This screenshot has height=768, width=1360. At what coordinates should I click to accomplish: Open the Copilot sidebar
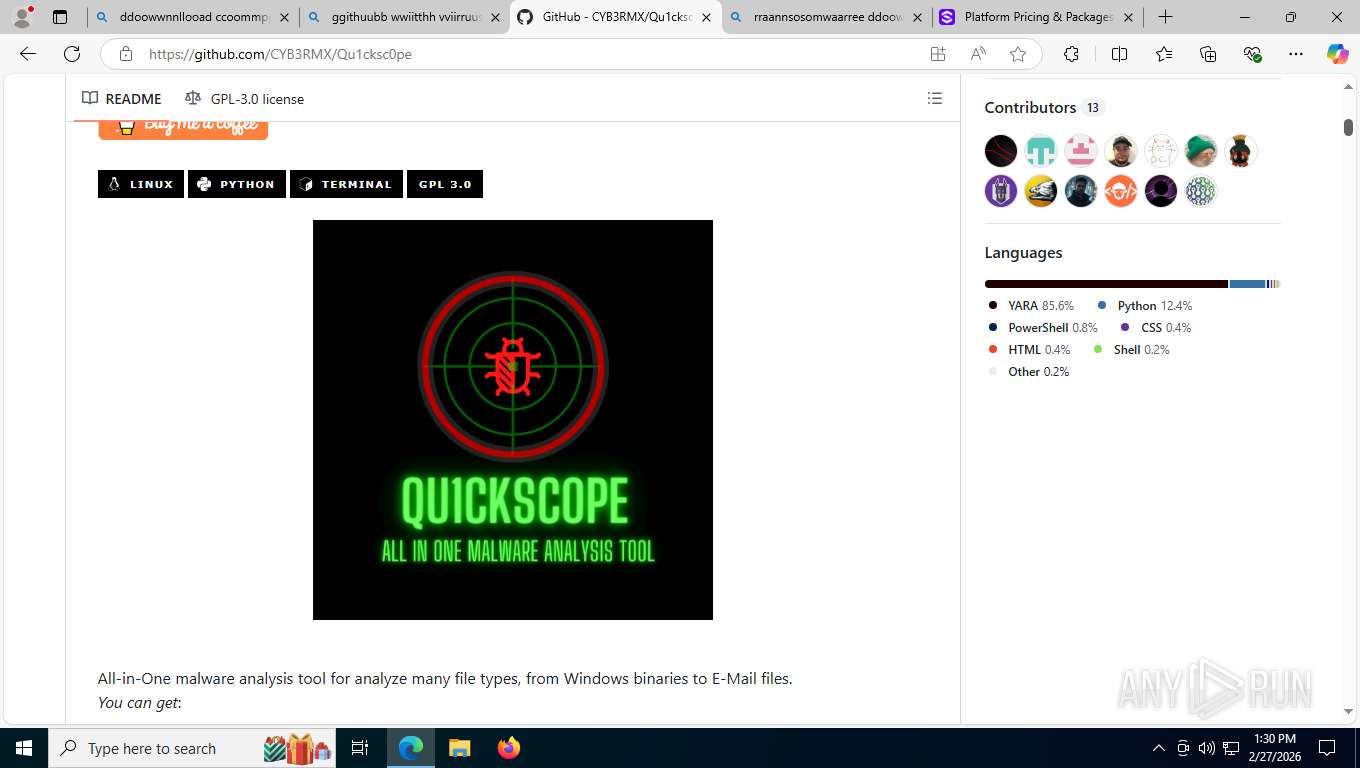(x=1338, y=54)
